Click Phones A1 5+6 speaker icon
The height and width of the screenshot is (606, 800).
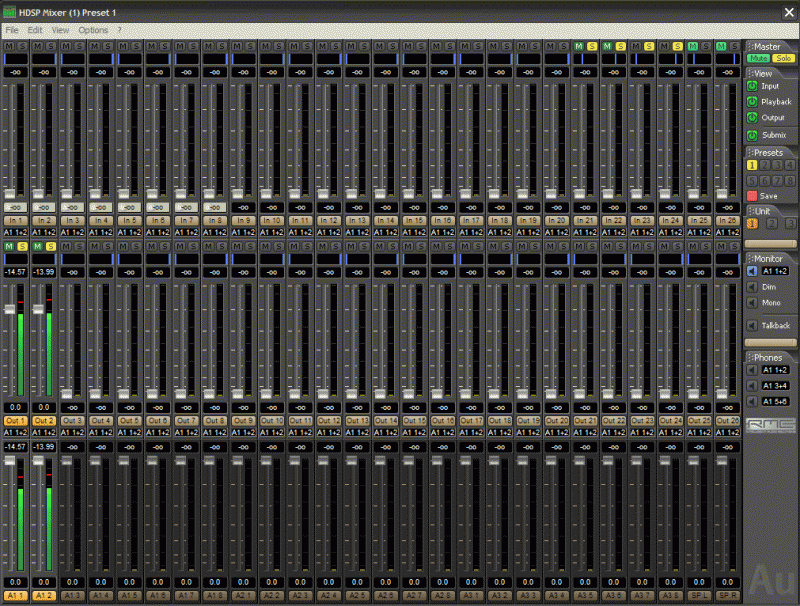click(752, 401)
